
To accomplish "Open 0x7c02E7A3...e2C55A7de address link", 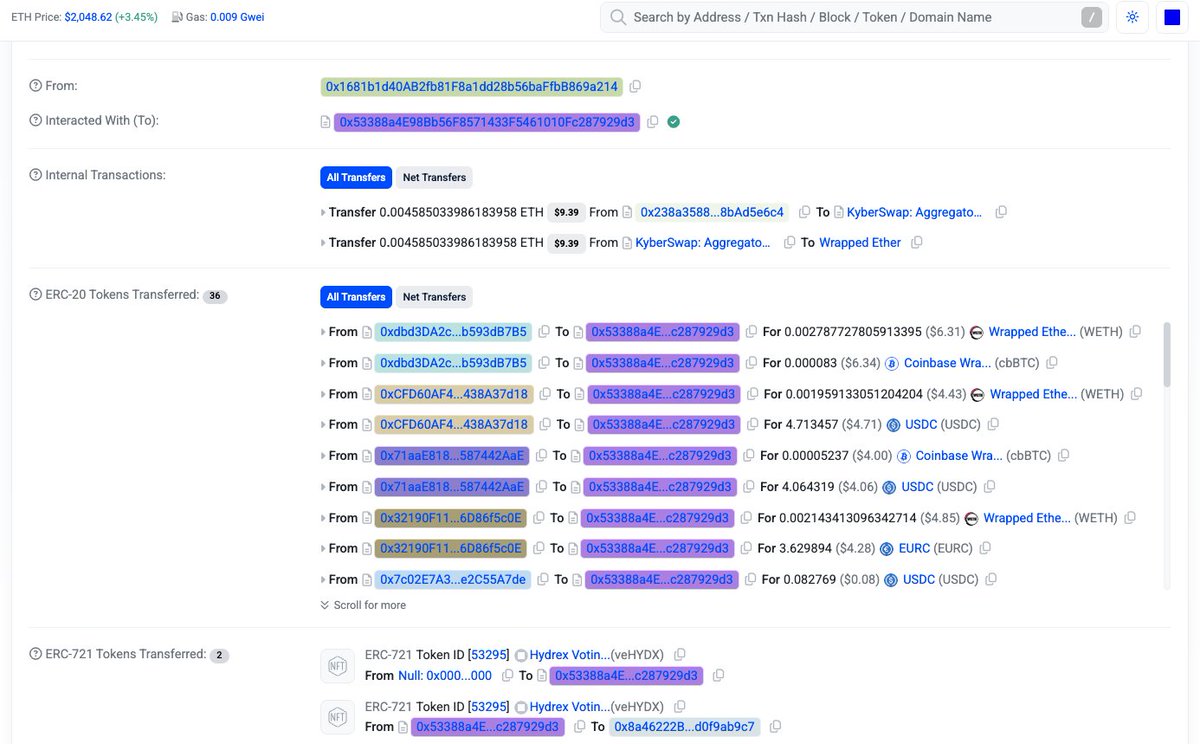I will click(453, 579).
